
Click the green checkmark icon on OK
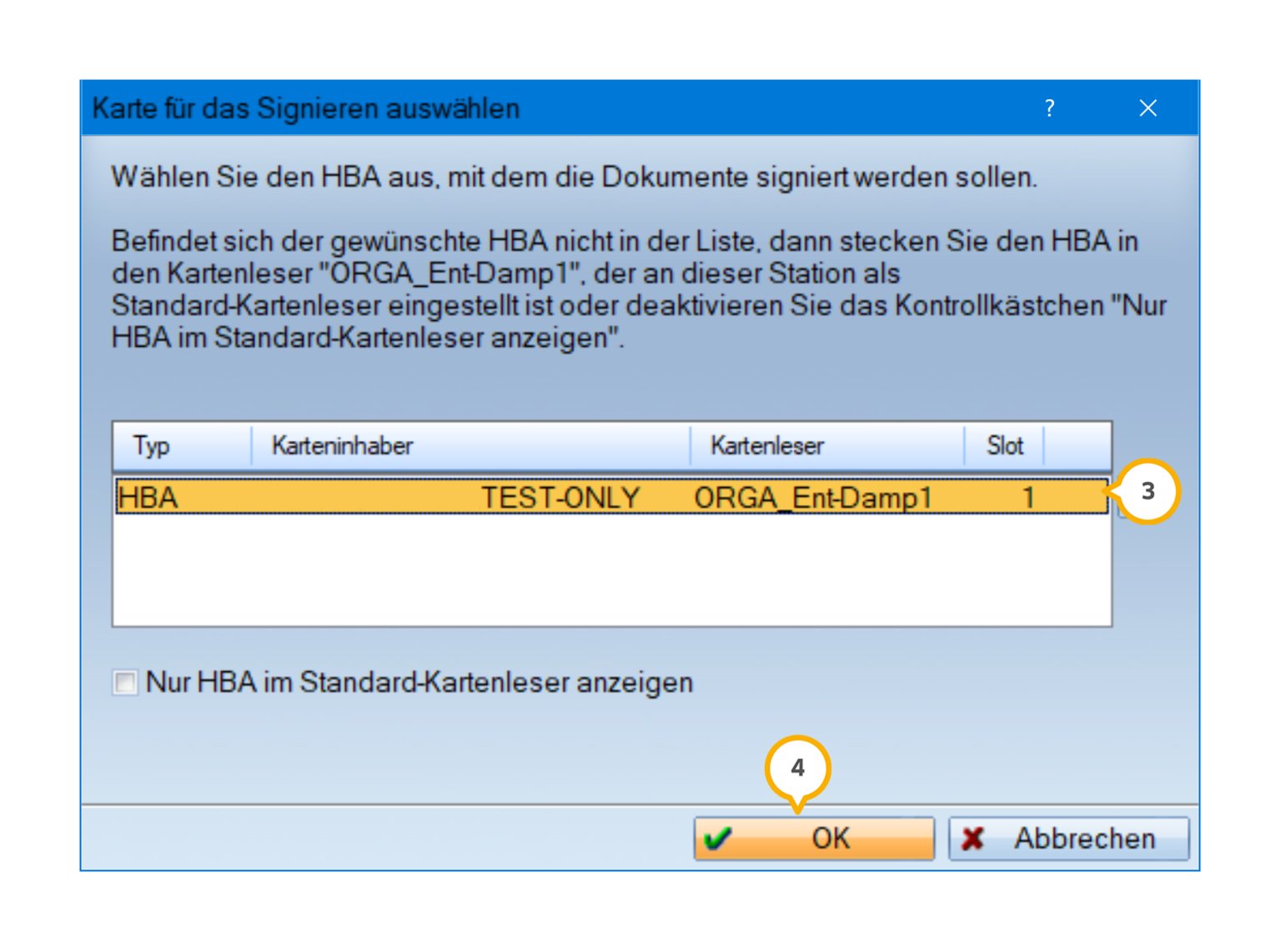point(717,839)
